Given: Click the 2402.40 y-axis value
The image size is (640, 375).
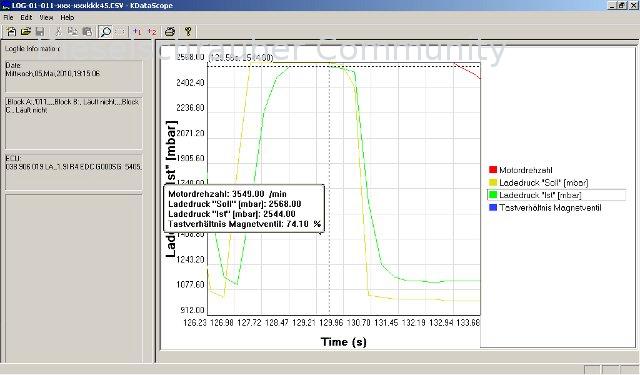Looking at the screenshot, I should [x=190, y=82].
